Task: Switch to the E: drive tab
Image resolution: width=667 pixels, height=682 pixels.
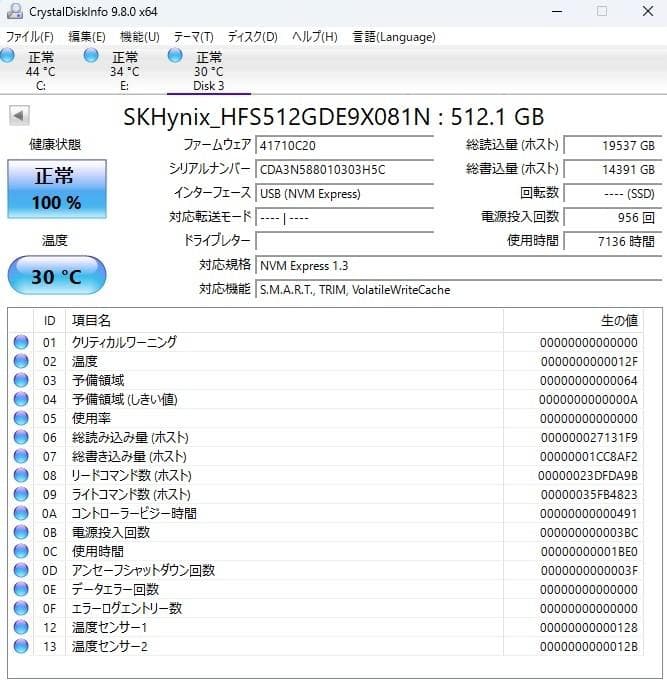Action: pyautogui.click(x=125, y=70)
